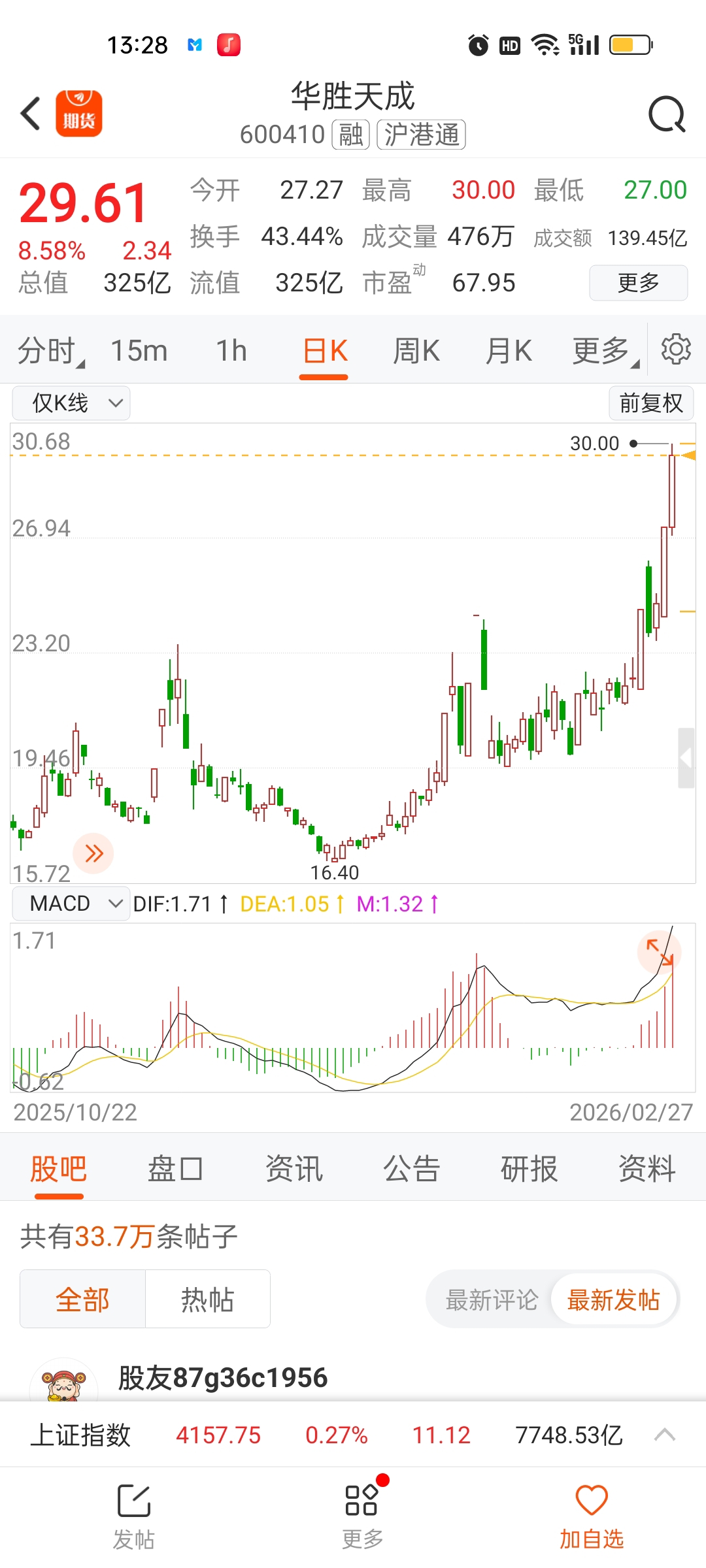Open the 资料 company info tab
706x1568 pixels.
coord(647,1169)
